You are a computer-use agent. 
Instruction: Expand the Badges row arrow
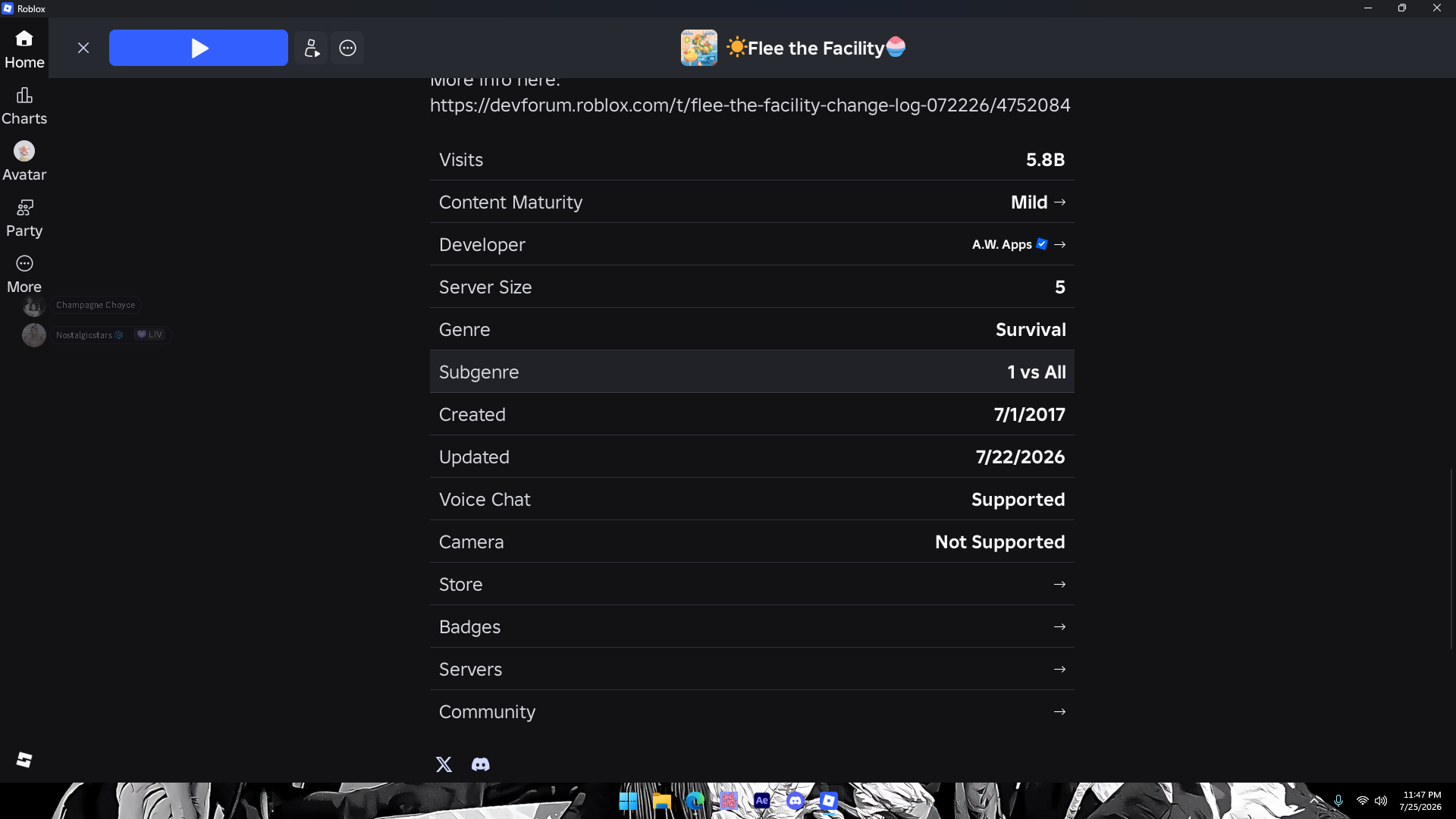[x=1059, y=626]
